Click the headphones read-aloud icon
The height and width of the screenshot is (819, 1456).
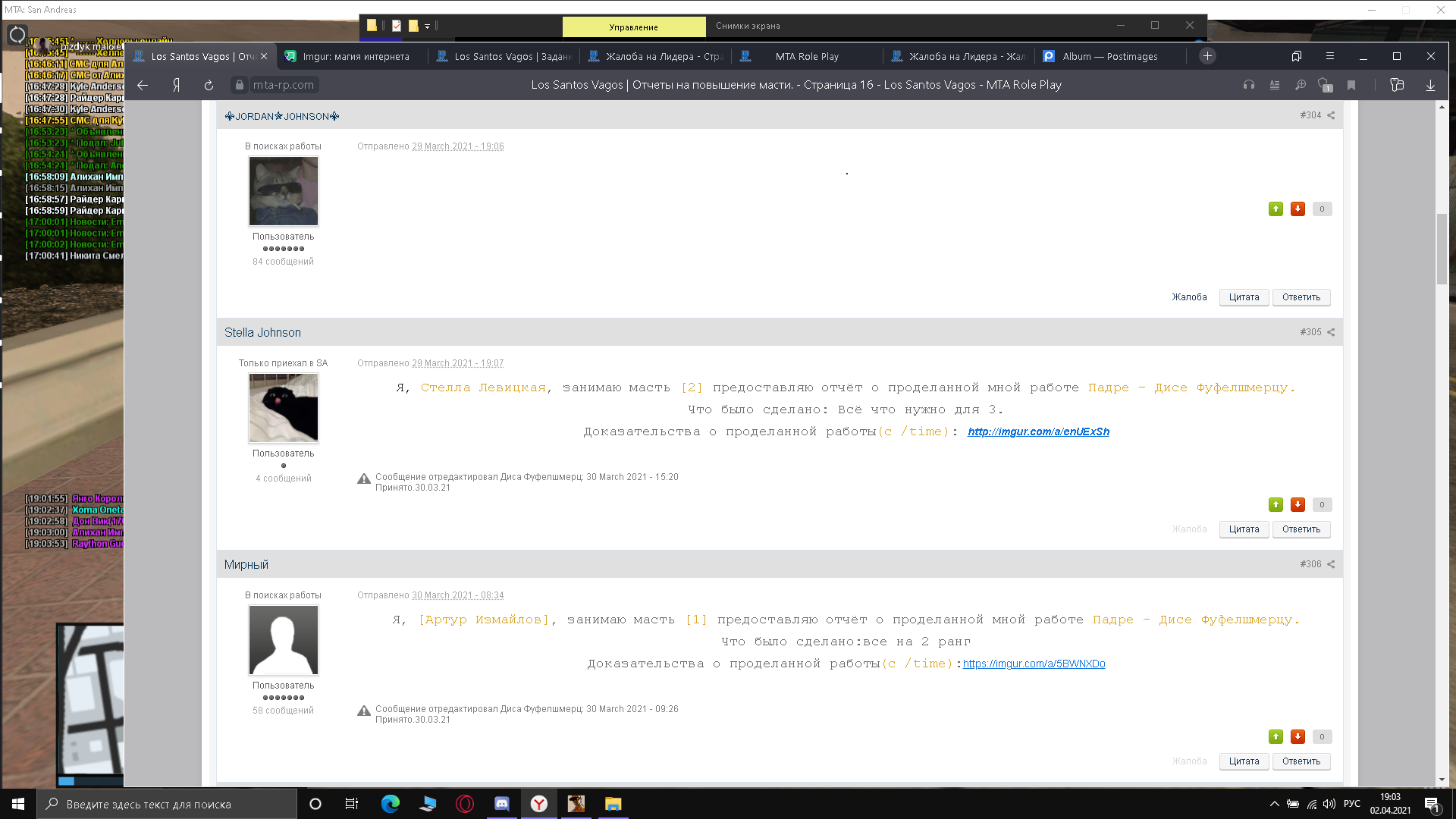click(1249, 85)
